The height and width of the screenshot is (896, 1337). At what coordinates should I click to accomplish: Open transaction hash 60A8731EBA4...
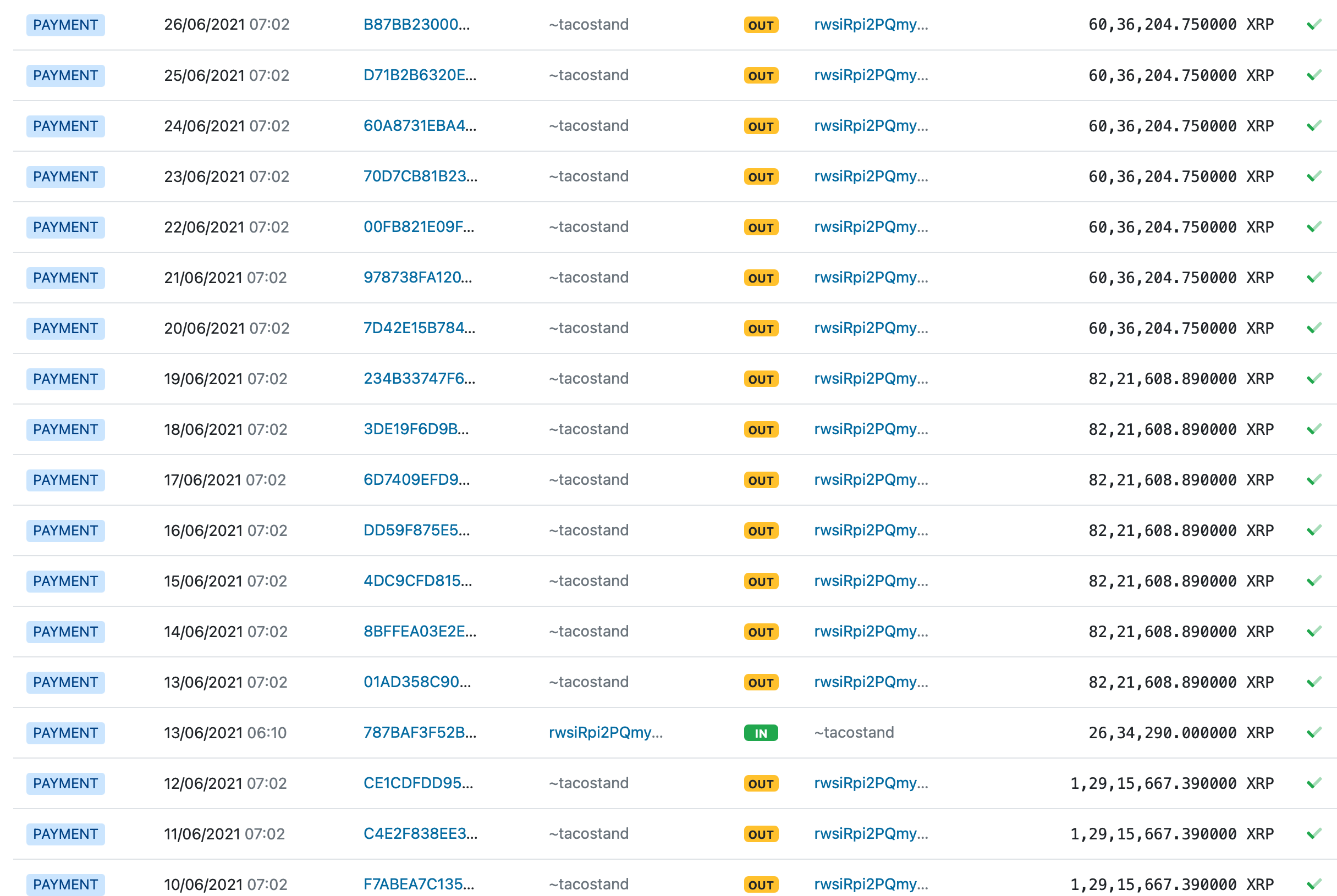click(420, 126)
